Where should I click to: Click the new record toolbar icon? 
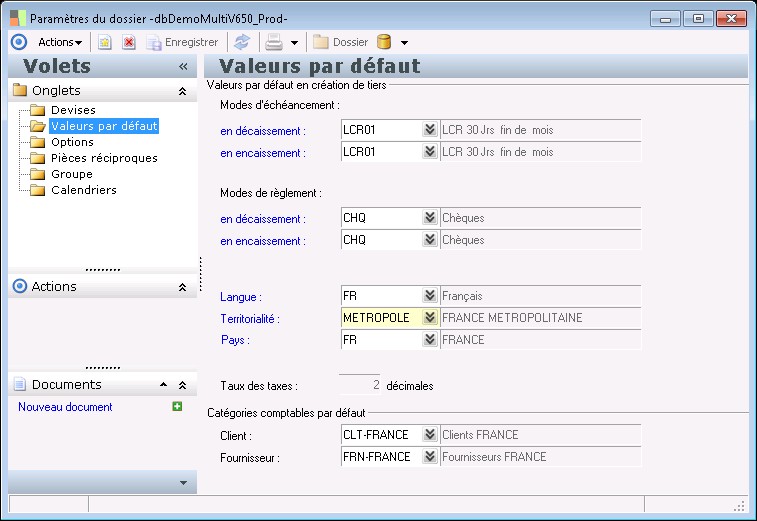tap(105, 42)
